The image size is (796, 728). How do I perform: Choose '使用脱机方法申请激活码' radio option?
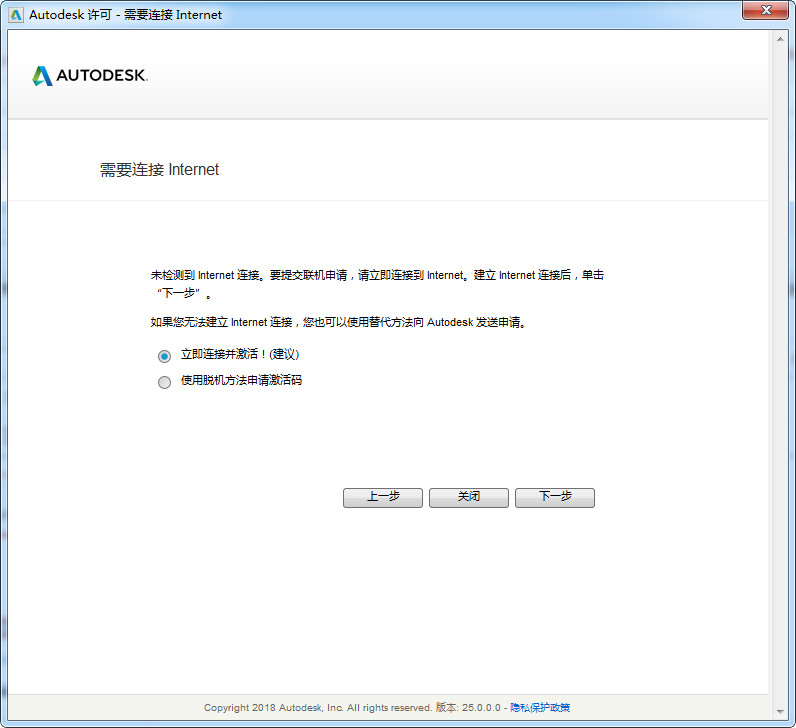164,382
